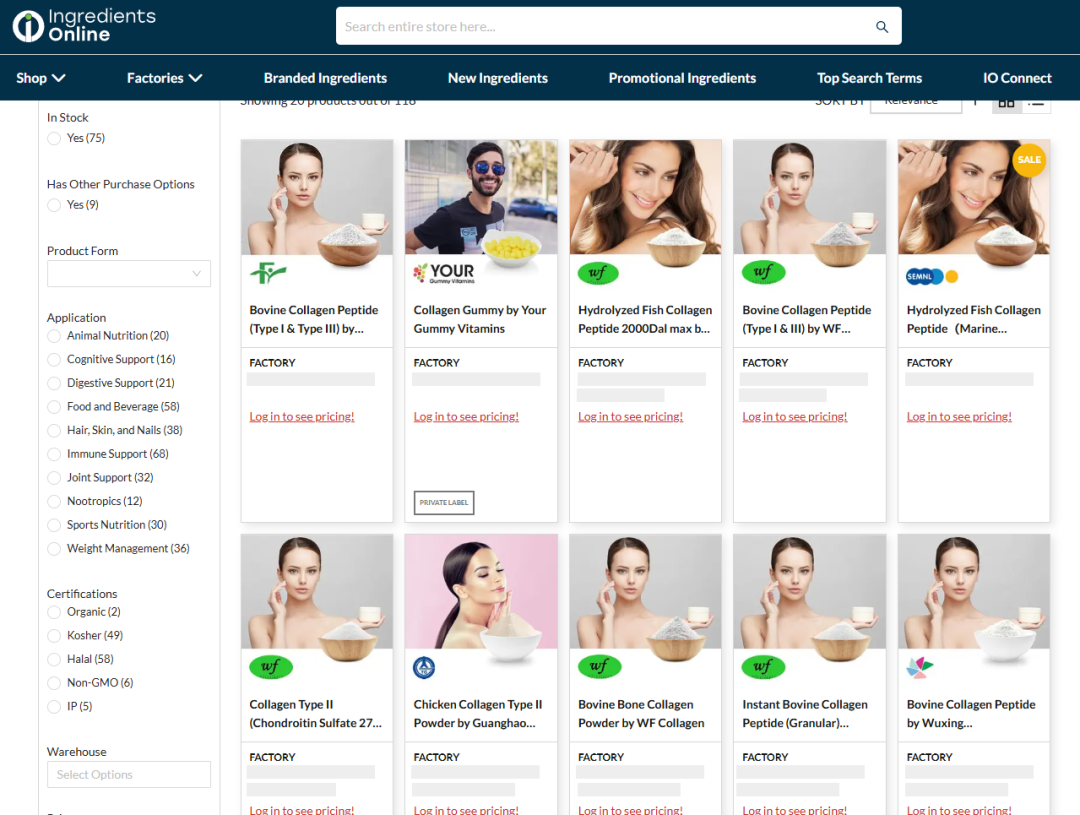Enable Hair, Skin, and Nails filter
The height and width of the screenshot is (815, 1080).
[x=54, y=431]
